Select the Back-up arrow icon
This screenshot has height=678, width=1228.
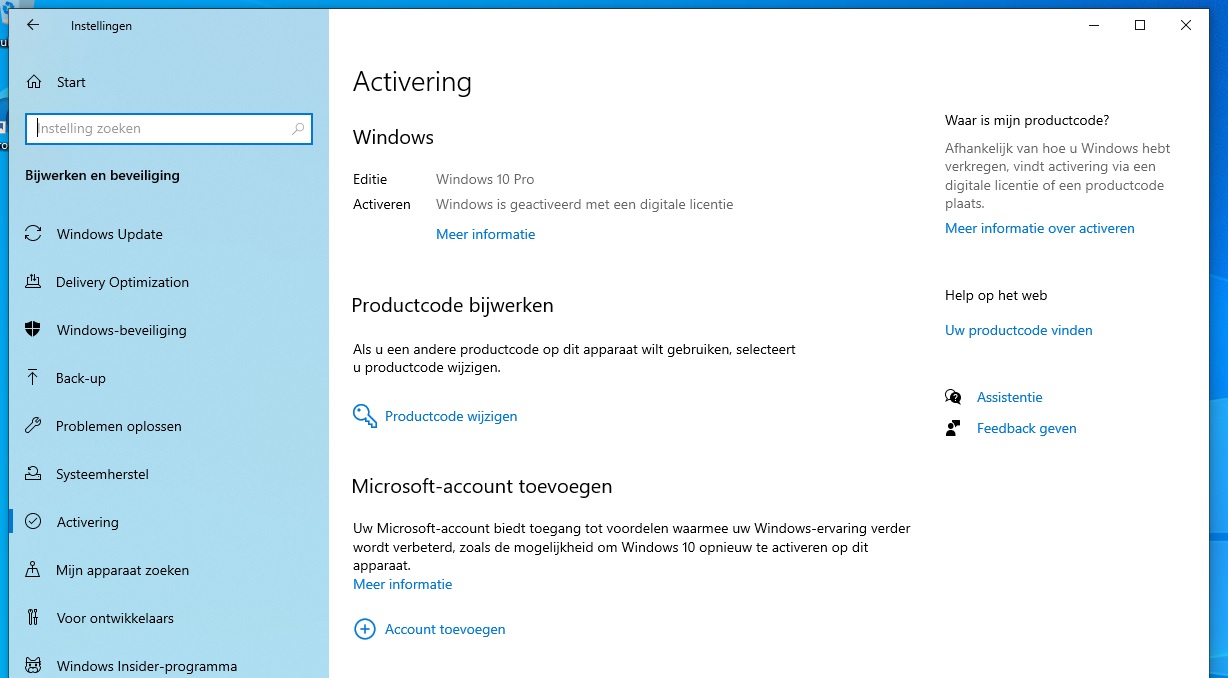tap(33, 378)
